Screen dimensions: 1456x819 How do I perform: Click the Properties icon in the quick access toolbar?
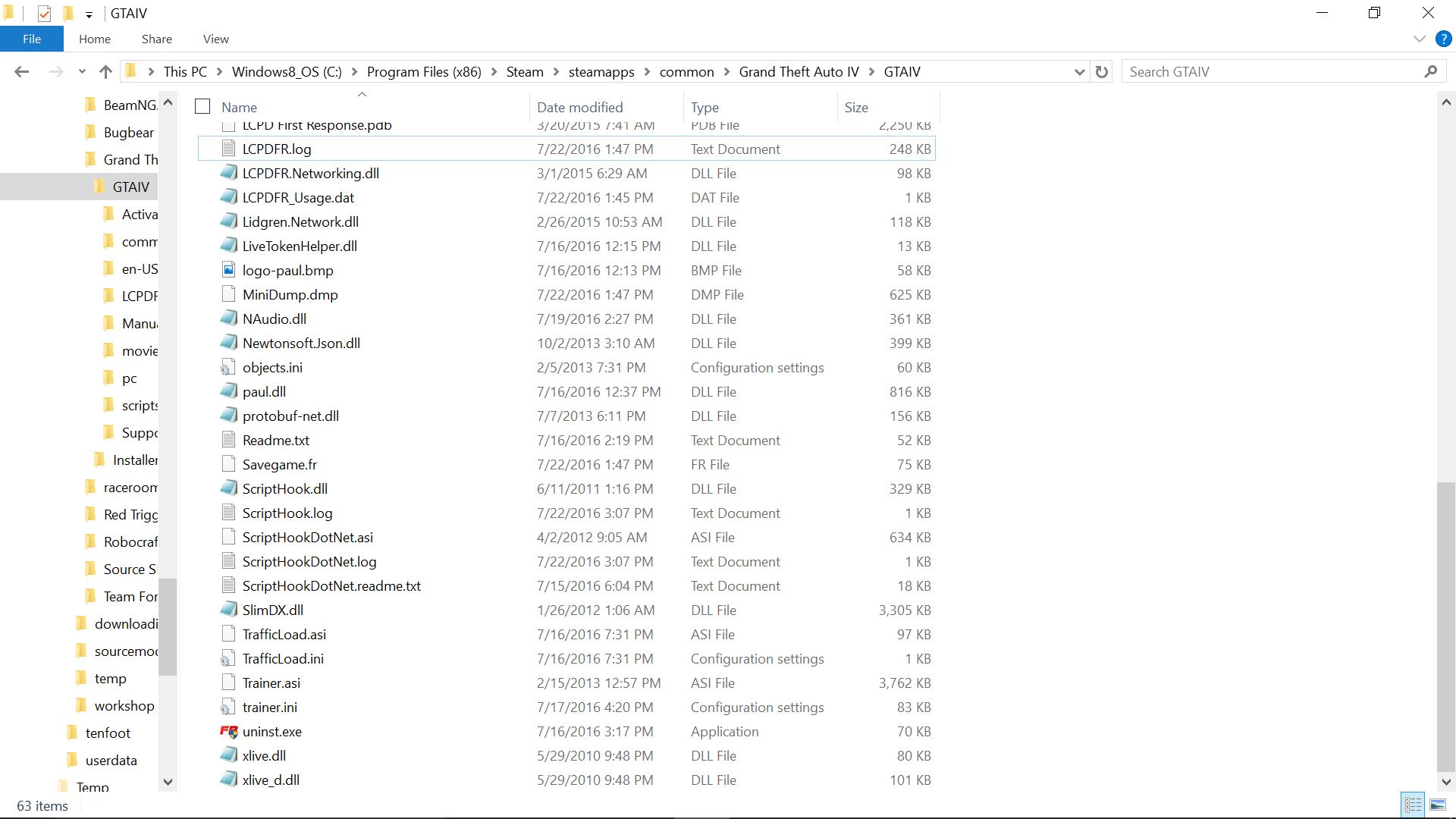coord(44,14)
